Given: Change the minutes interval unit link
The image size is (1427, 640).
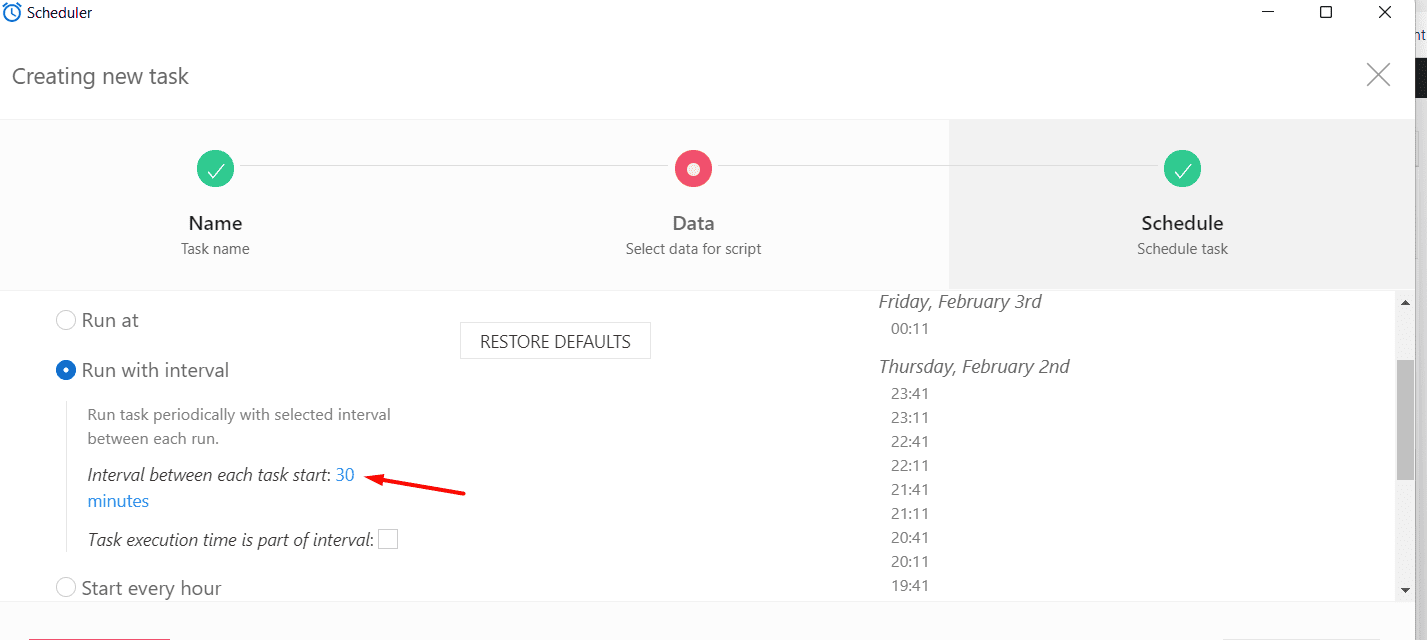Looking at the screenshot, I should click(x=118, y=501).
